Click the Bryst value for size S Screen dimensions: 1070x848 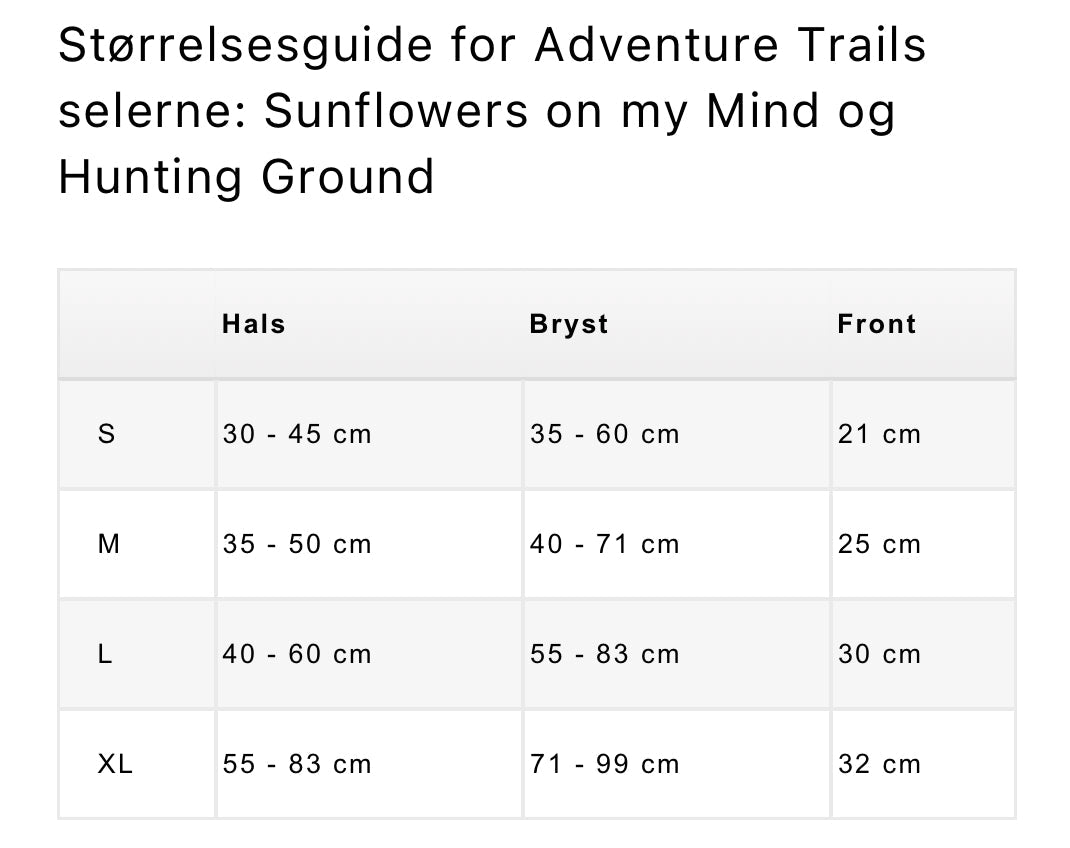click(x=605, y=434)
